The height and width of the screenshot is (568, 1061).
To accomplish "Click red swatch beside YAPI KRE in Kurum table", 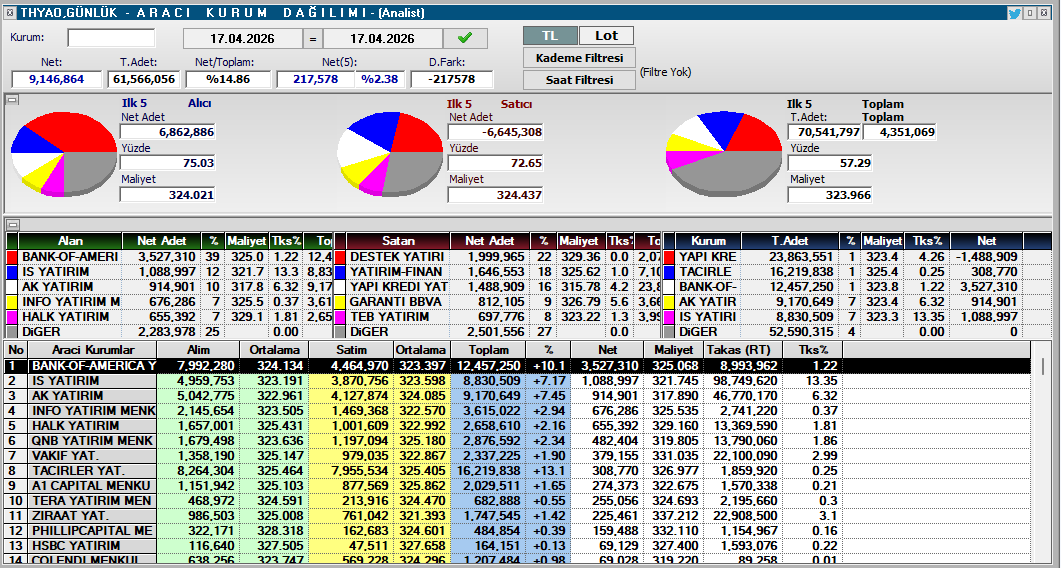I will click(669, 257).
